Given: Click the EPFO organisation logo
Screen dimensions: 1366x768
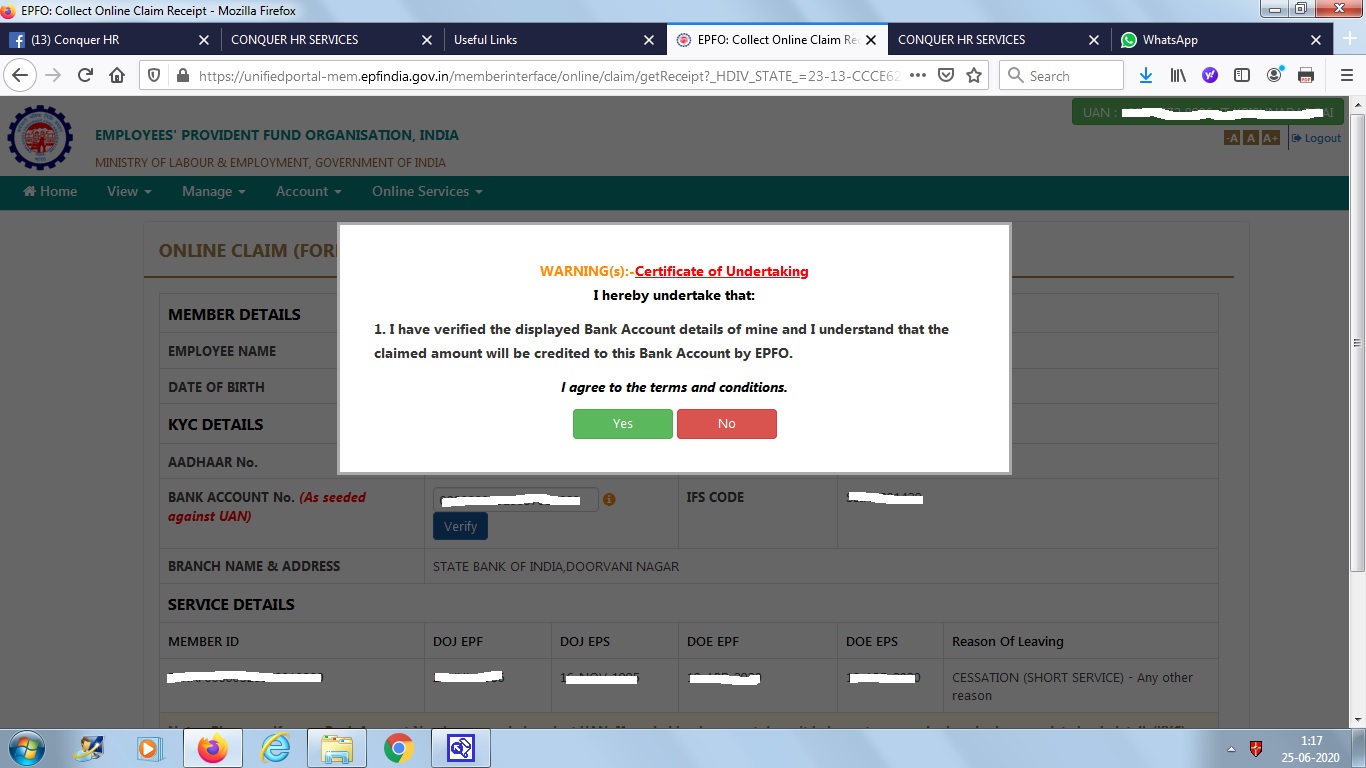Looking at the screenshot, I should point(40,138).
